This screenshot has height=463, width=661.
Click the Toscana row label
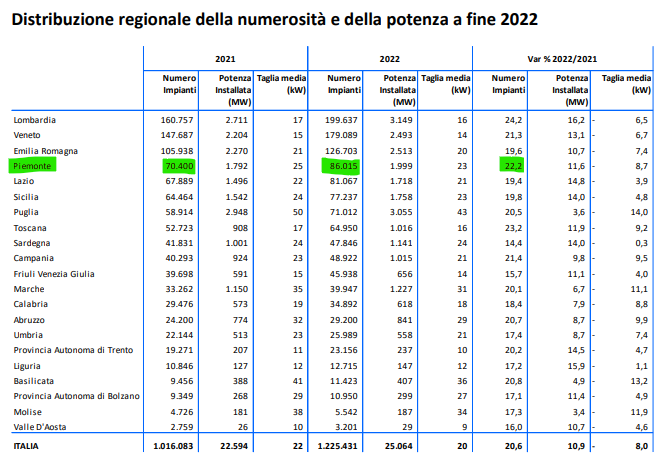pos(30,228)
